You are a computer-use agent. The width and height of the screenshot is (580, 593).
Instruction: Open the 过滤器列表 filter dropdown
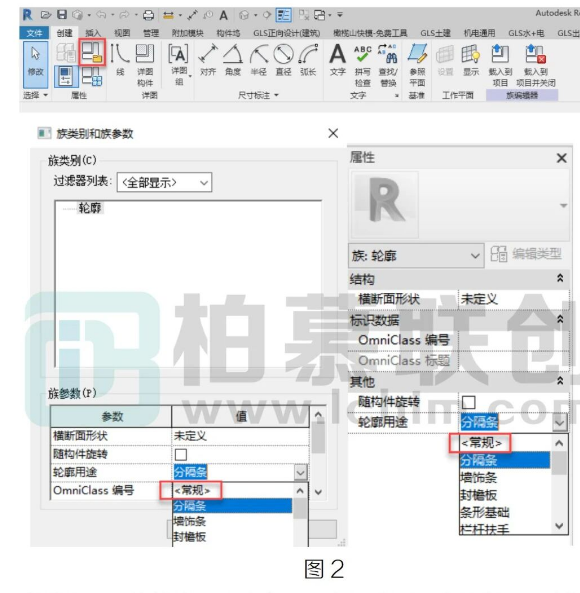tap(164, 183)
